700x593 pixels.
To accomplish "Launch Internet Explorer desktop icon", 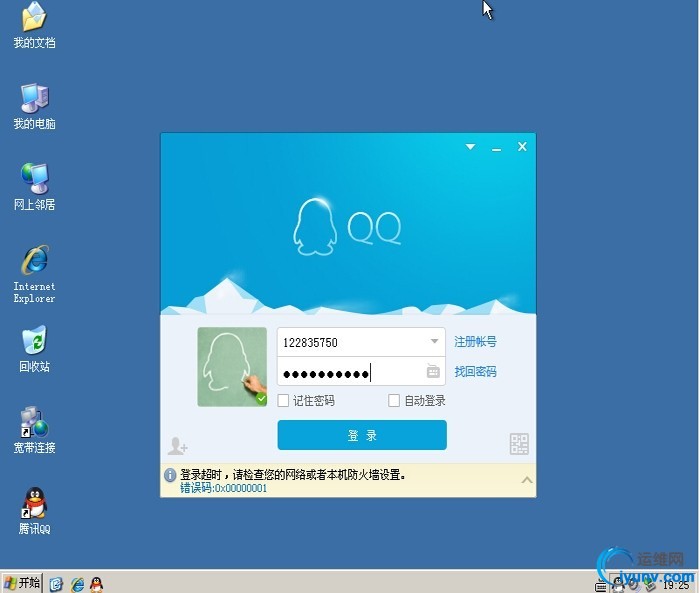I will pos(34,274).
